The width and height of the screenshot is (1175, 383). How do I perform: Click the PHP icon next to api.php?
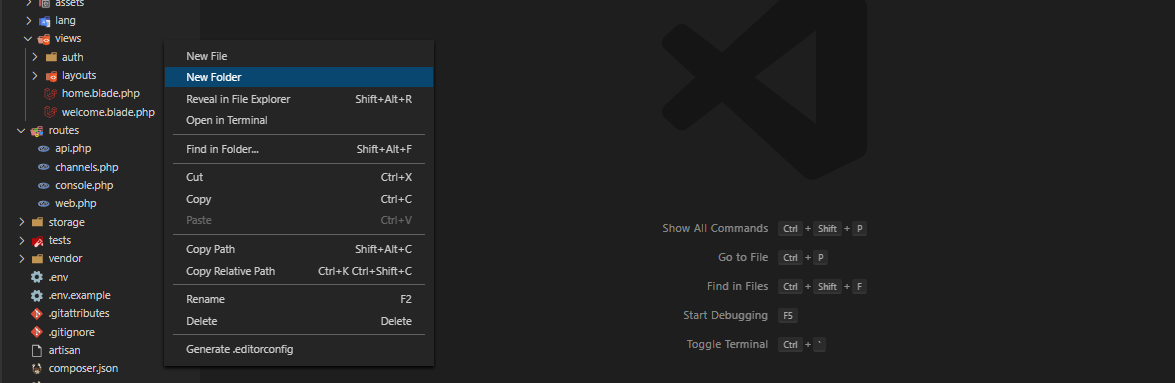pyautogui.click(x=44, y=148)
